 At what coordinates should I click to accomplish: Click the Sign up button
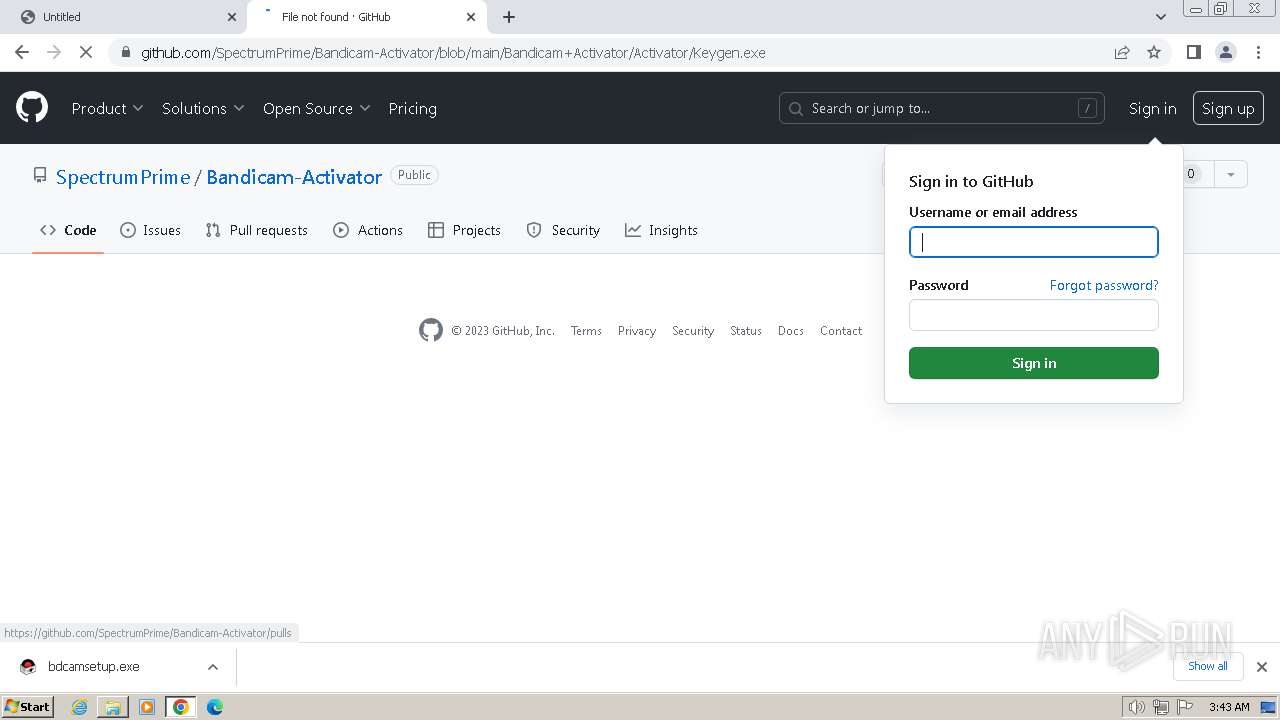pyautogui.click(x=1228, y=108)
